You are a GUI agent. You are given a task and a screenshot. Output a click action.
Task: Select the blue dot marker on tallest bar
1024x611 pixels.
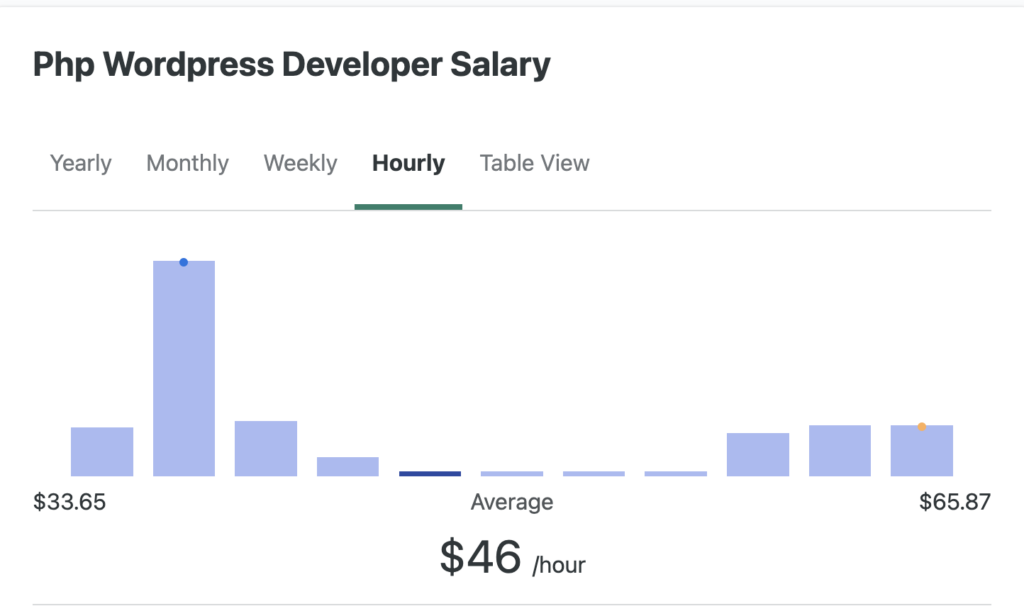[184, 261]
